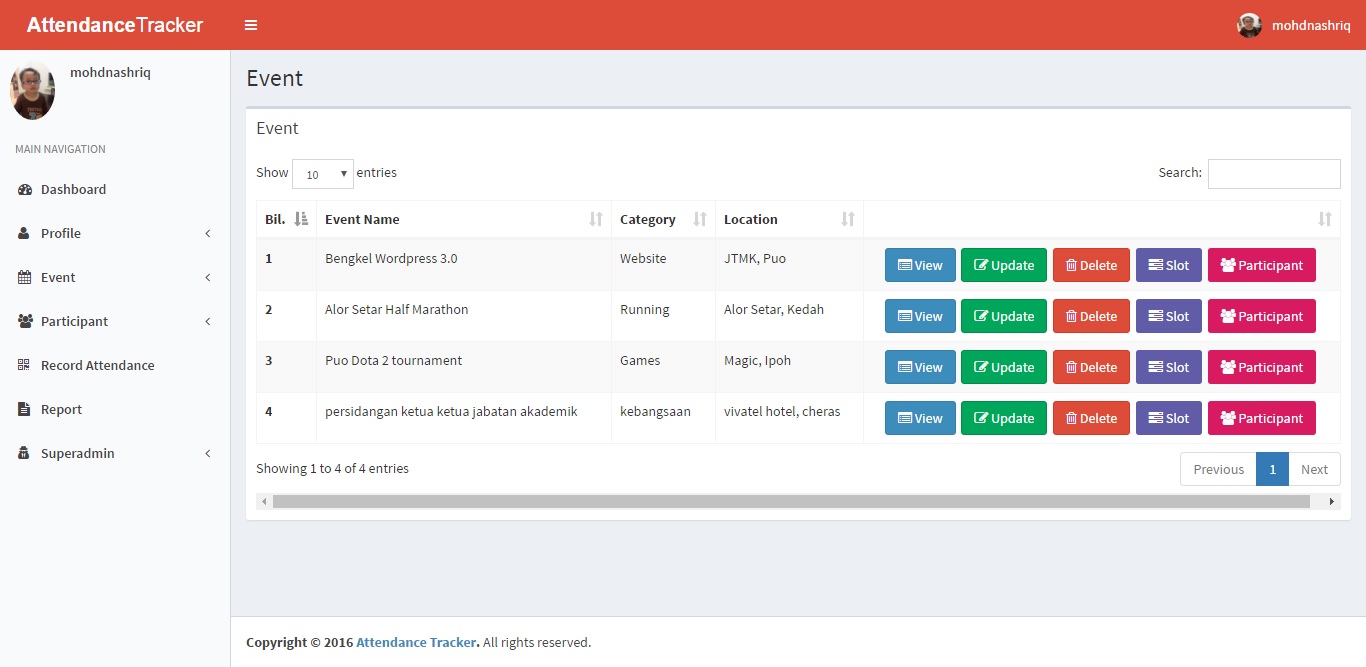
Task: Sort by Location column arrows
Action: [x=848, y=219]
